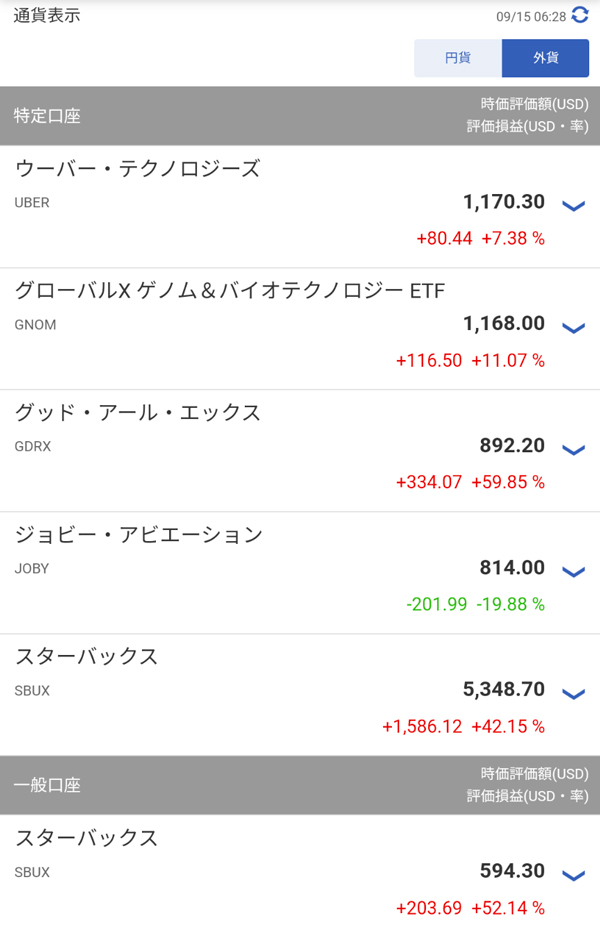This screenshot has height=933, width=600.
Task: Click the 通貨表示 label
Action: click(x=47, y=16)
